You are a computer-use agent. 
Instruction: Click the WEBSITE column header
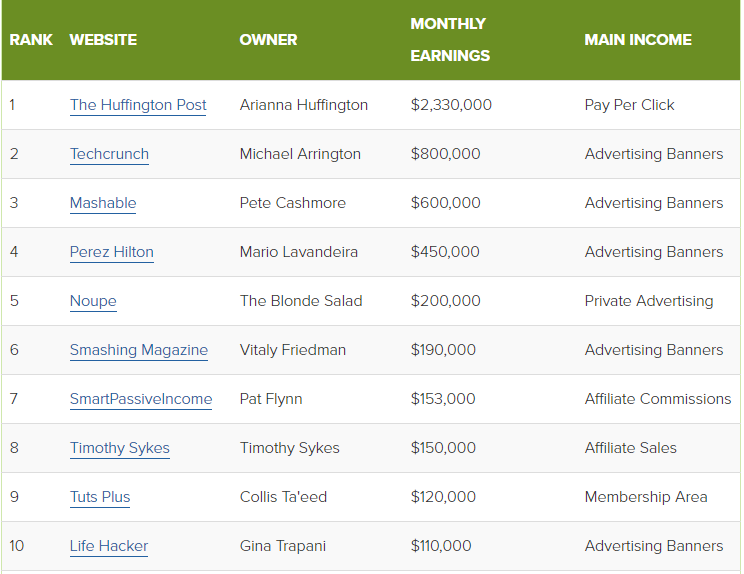pos(103,40)
